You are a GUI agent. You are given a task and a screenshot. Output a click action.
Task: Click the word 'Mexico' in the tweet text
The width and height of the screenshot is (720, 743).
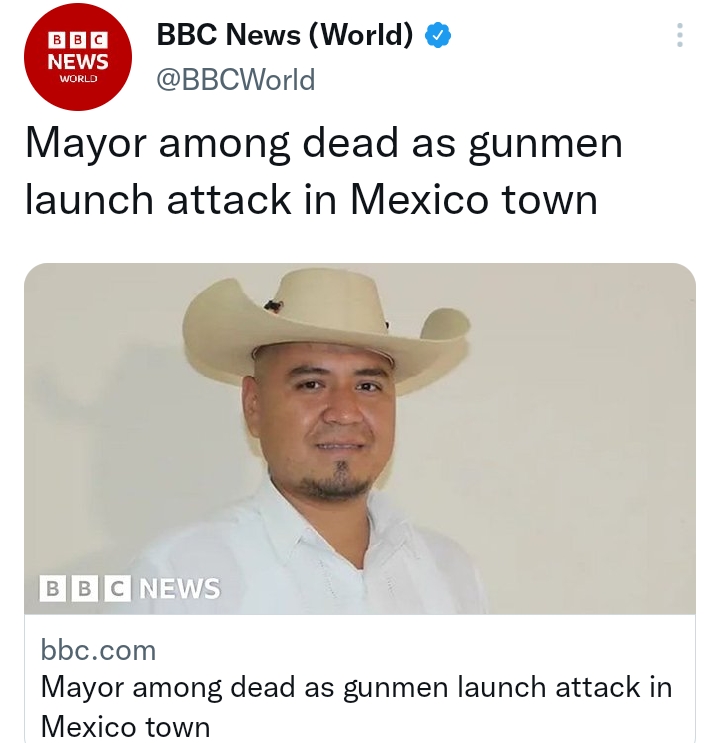(x=419, y=199)
